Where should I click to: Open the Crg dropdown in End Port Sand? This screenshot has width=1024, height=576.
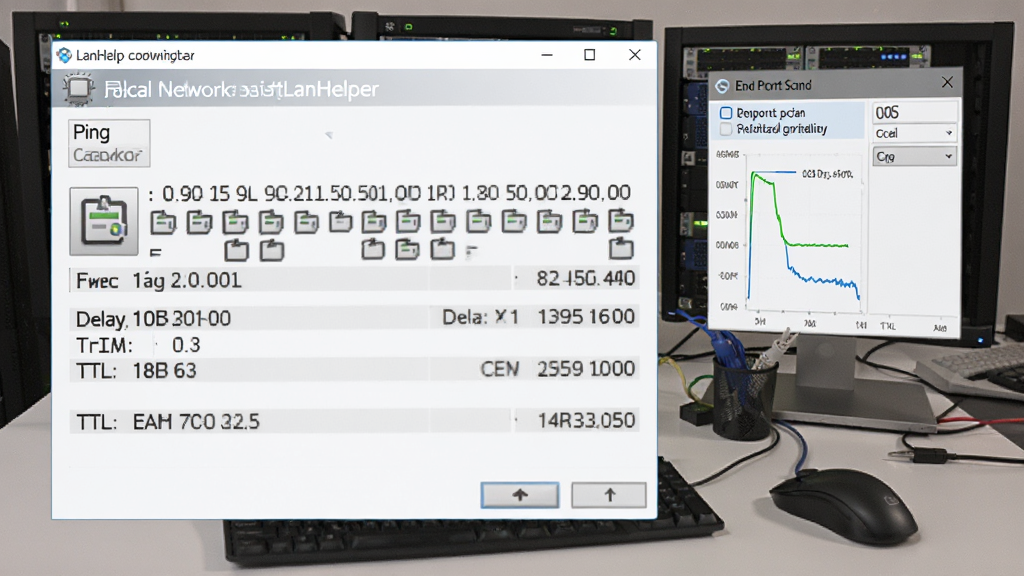[x=914, y=157]
